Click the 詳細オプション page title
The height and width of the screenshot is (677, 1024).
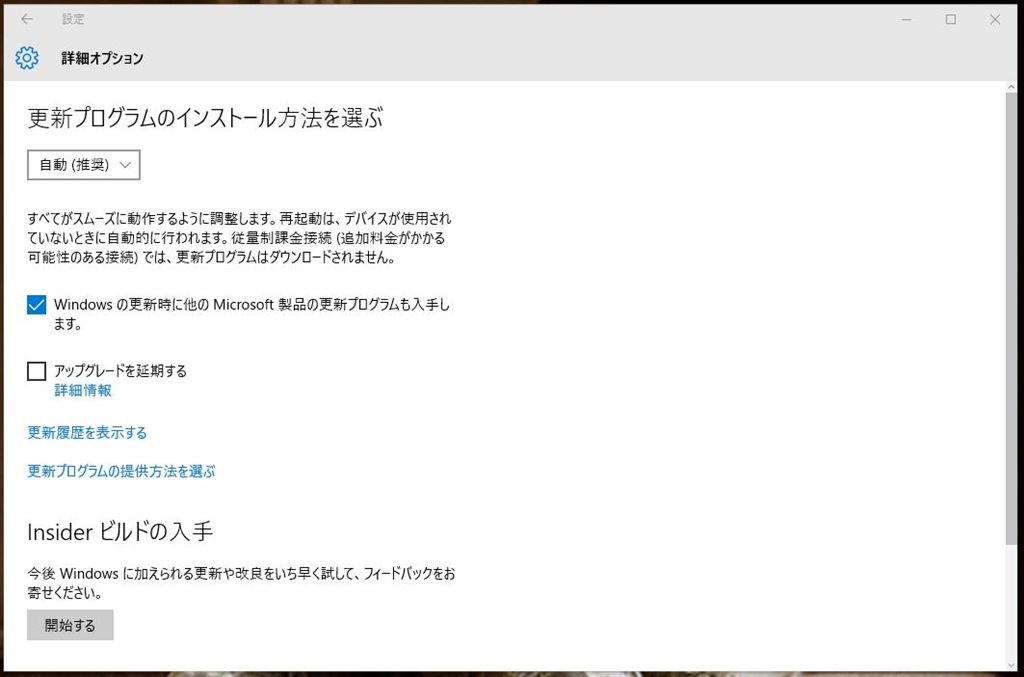[103, 58]
